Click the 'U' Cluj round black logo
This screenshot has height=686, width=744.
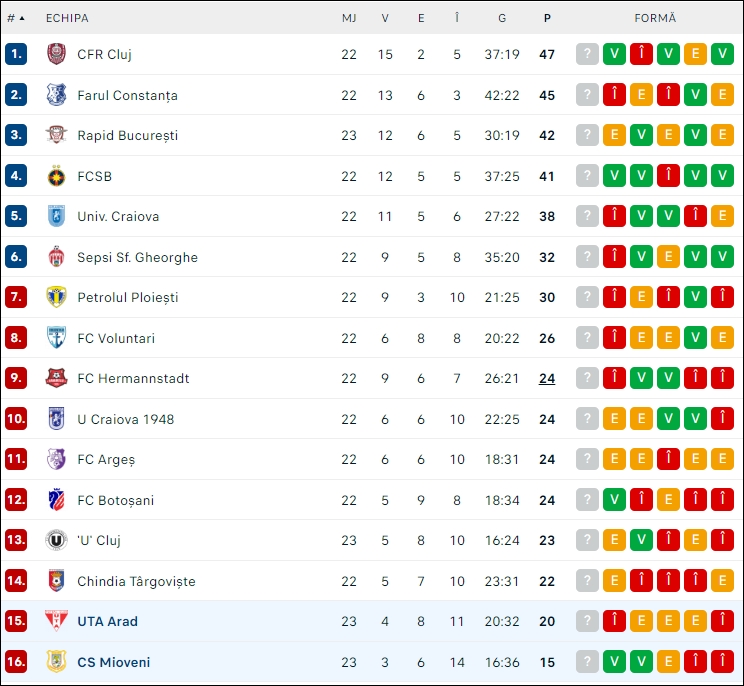[56, 540]
